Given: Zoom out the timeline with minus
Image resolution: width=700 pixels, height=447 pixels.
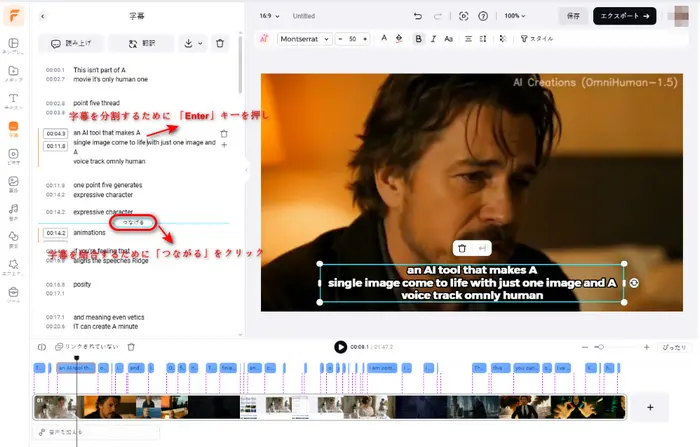Looking at the screenshot, I should [585, 347].
